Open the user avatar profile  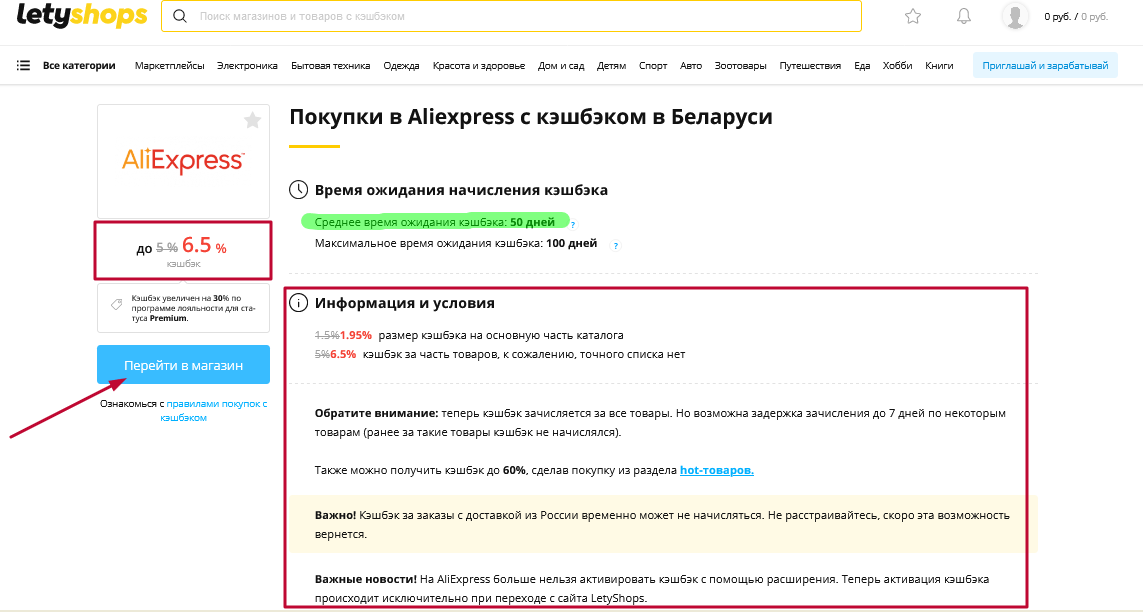pos(1015,16)
